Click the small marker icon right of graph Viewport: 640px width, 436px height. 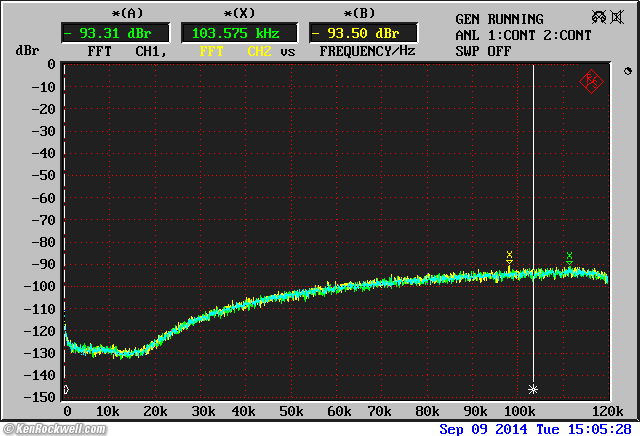pyautogui.click(x=626, y=72)
